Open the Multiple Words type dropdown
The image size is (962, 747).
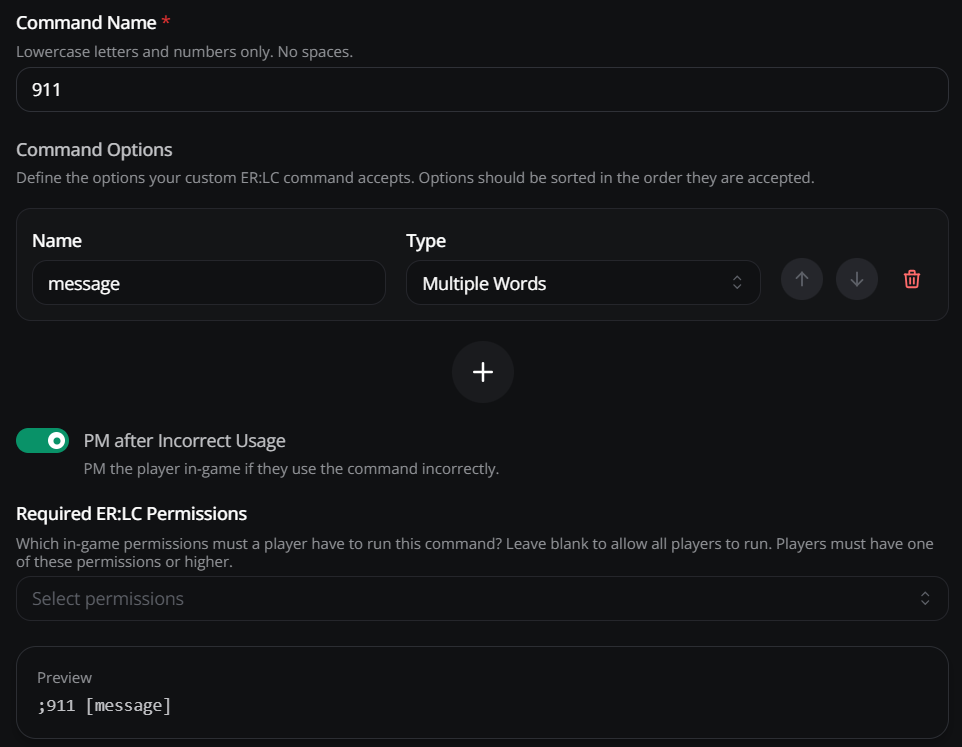click(x=583, y=283)
